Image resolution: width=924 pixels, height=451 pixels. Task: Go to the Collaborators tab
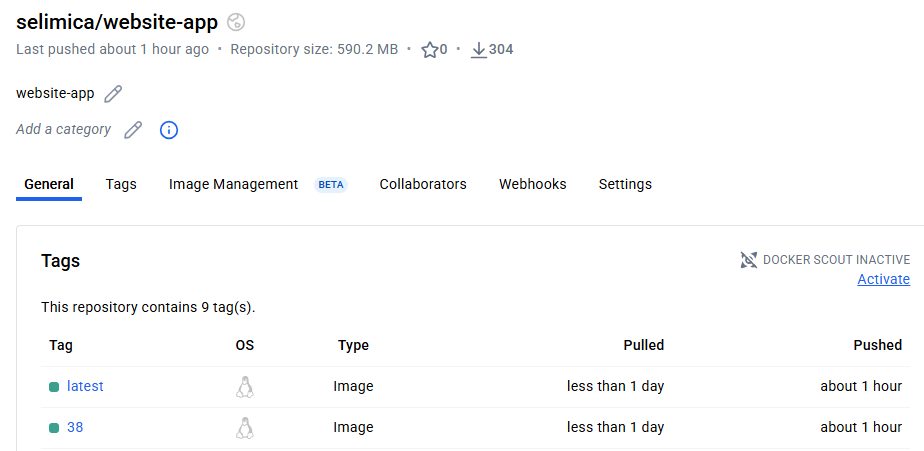423,184
